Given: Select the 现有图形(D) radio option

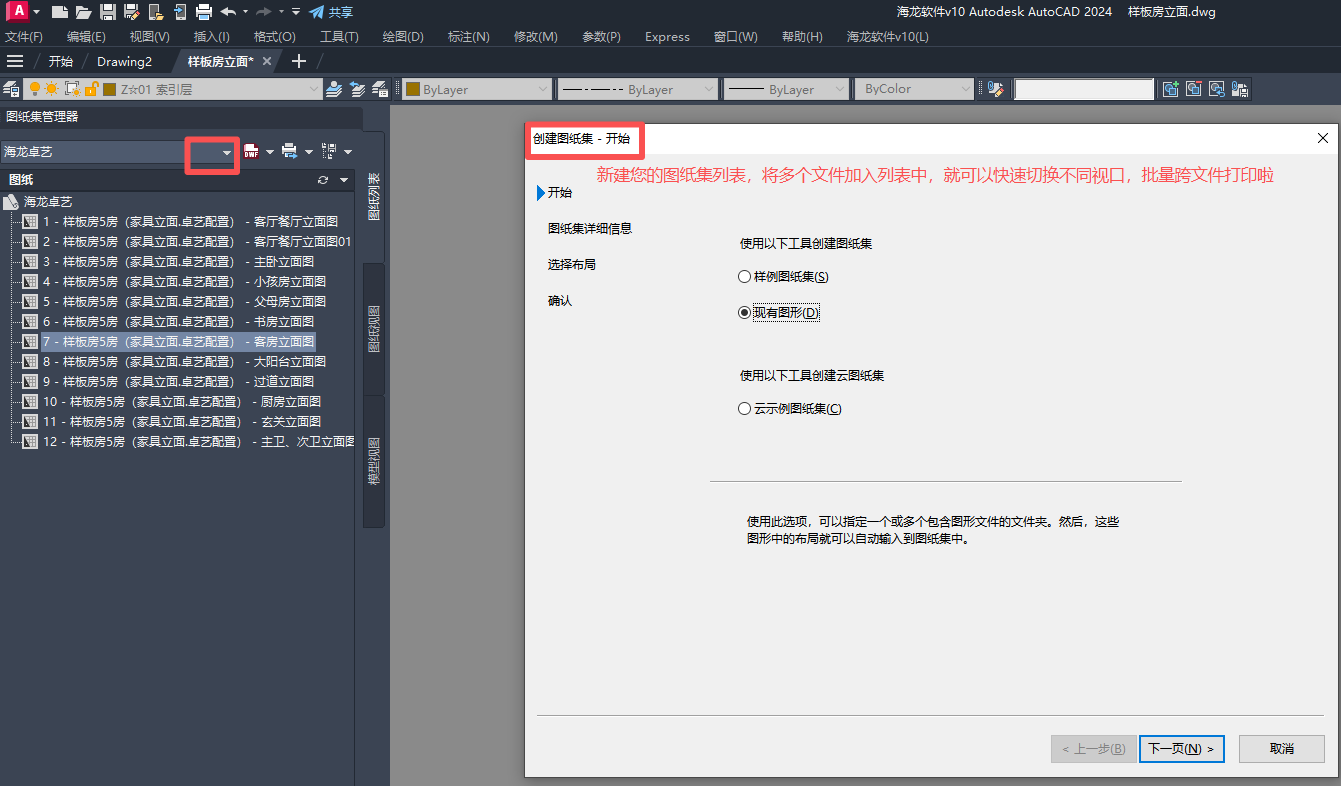Looking at the screenshot, I should [x=744, y=312].
